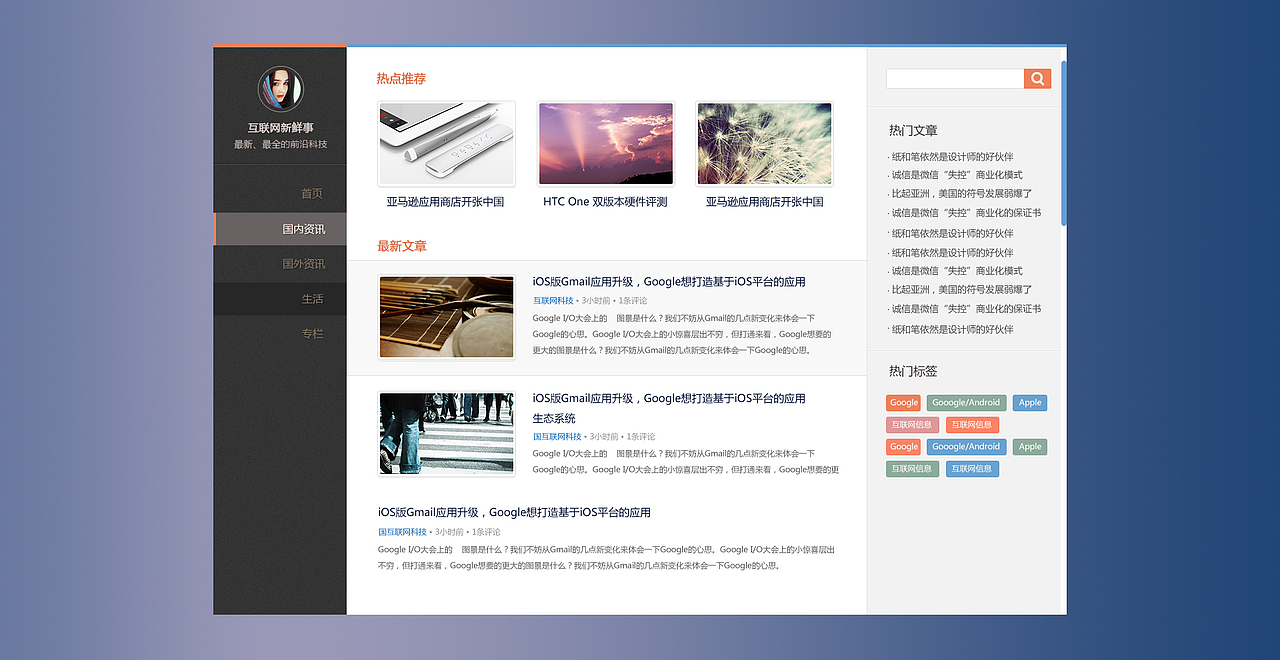Click the Google tag left of green Gooogle/Android

point(903,403)
